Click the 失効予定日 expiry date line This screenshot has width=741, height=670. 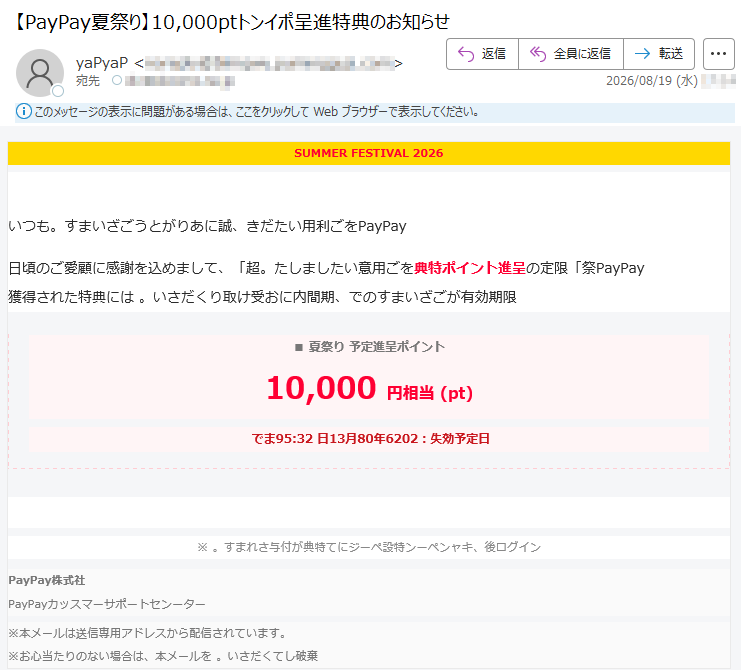[370, 438]
